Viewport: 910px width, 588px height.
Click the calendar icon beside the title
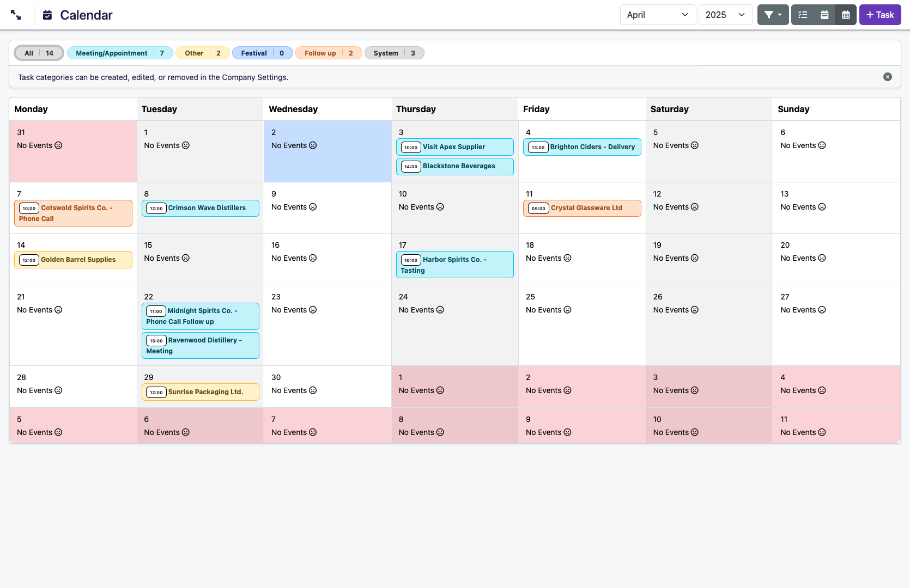47,15
